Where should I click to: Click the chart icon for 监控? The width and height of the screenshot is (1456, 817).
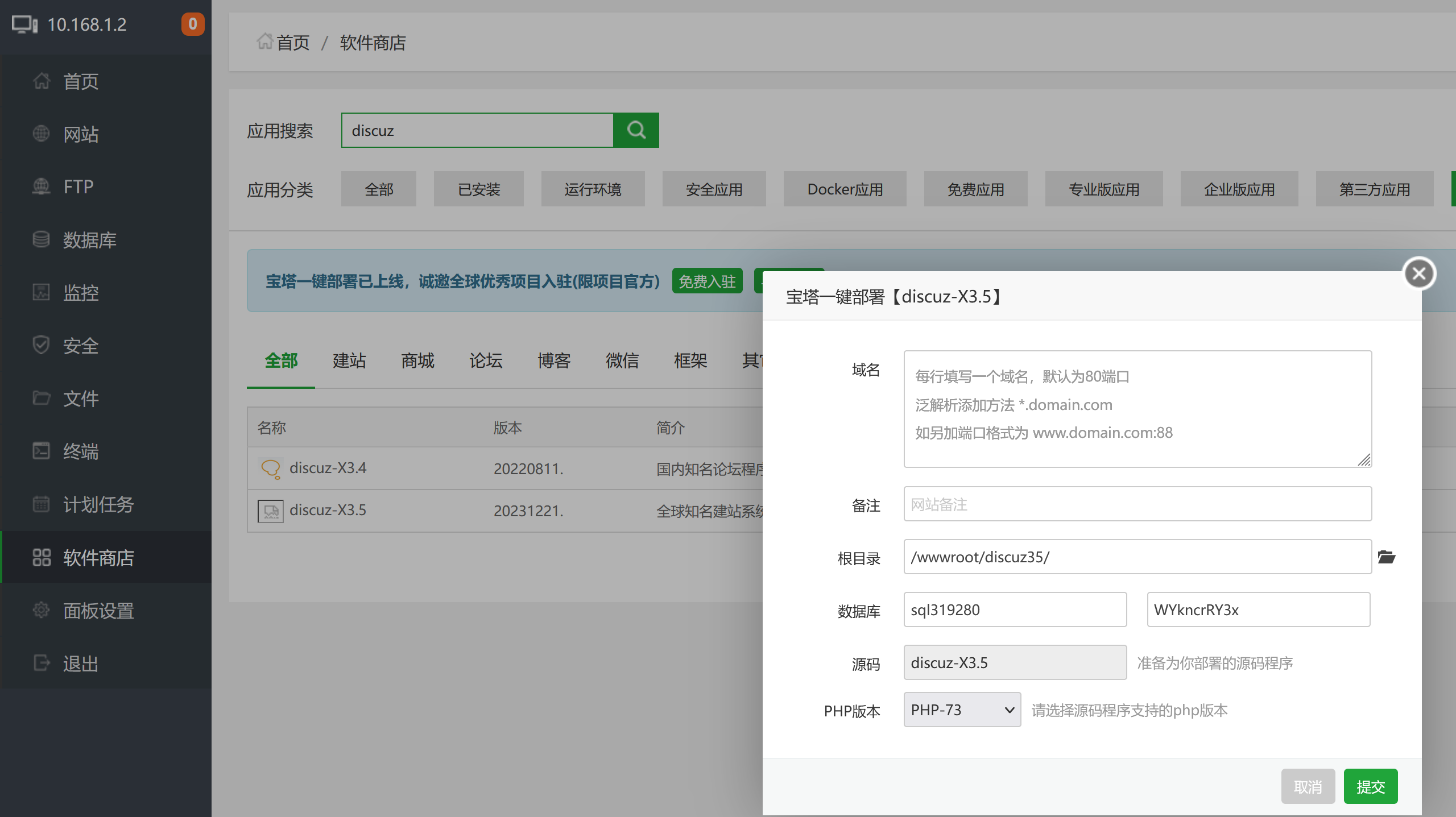[41, 292]
